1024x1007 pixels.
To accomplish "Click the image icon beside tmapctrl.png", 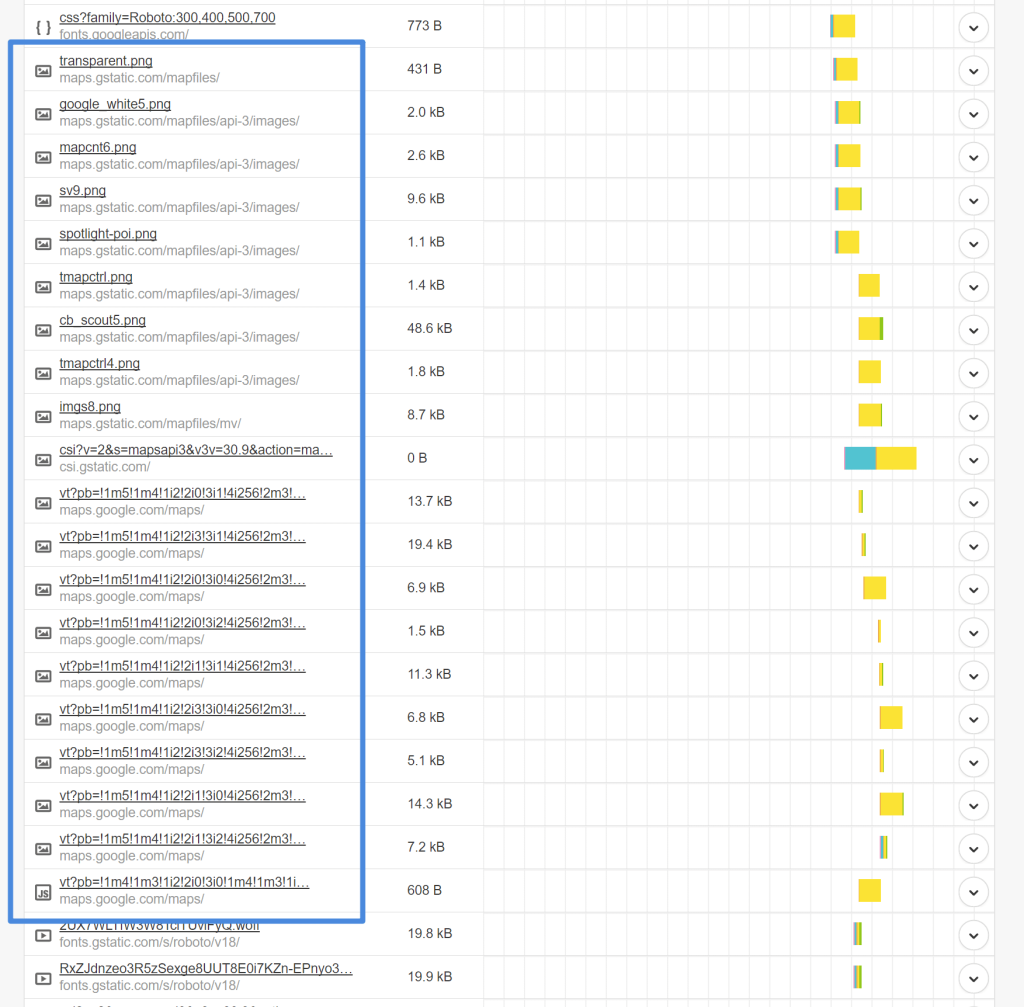I will tap(43, 286).
